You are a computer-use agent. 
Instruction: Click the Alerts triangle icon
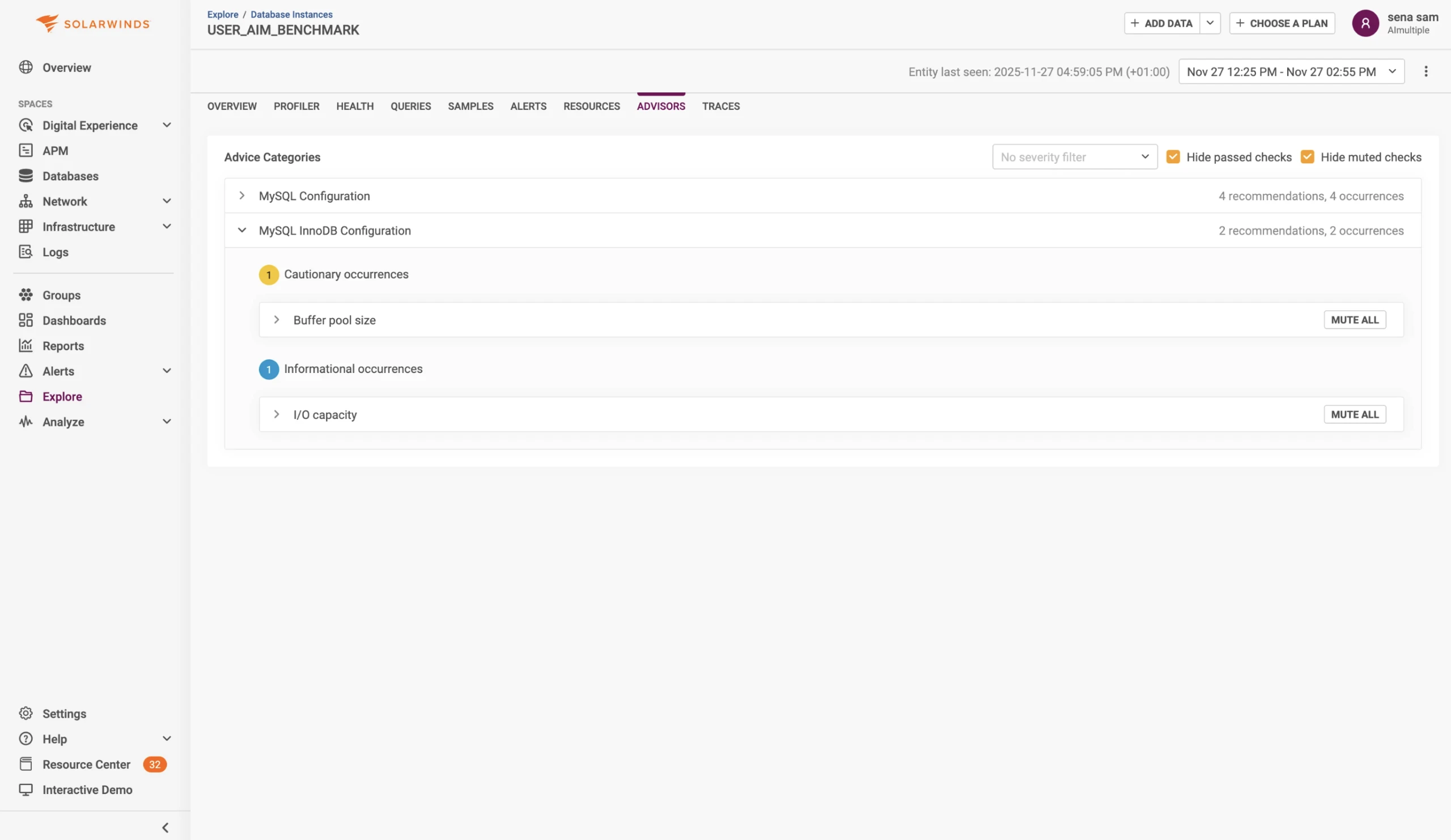[26, 371]
